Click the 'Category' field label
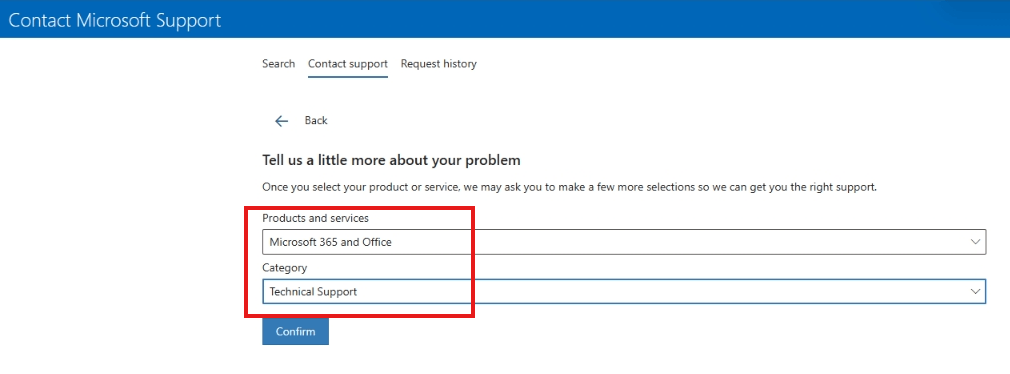The width and height of the screenshot is (1010, 374). coord(285,267)
